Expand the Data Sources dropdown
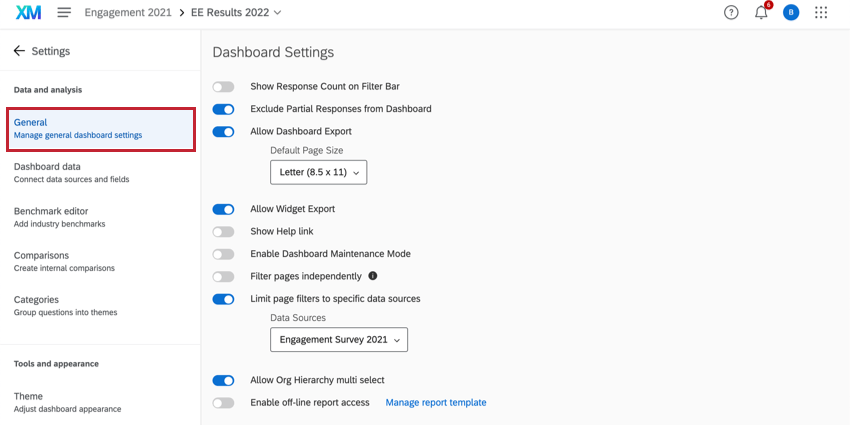The height and width of the screenshot is (425, 850). tap(338, 340)
